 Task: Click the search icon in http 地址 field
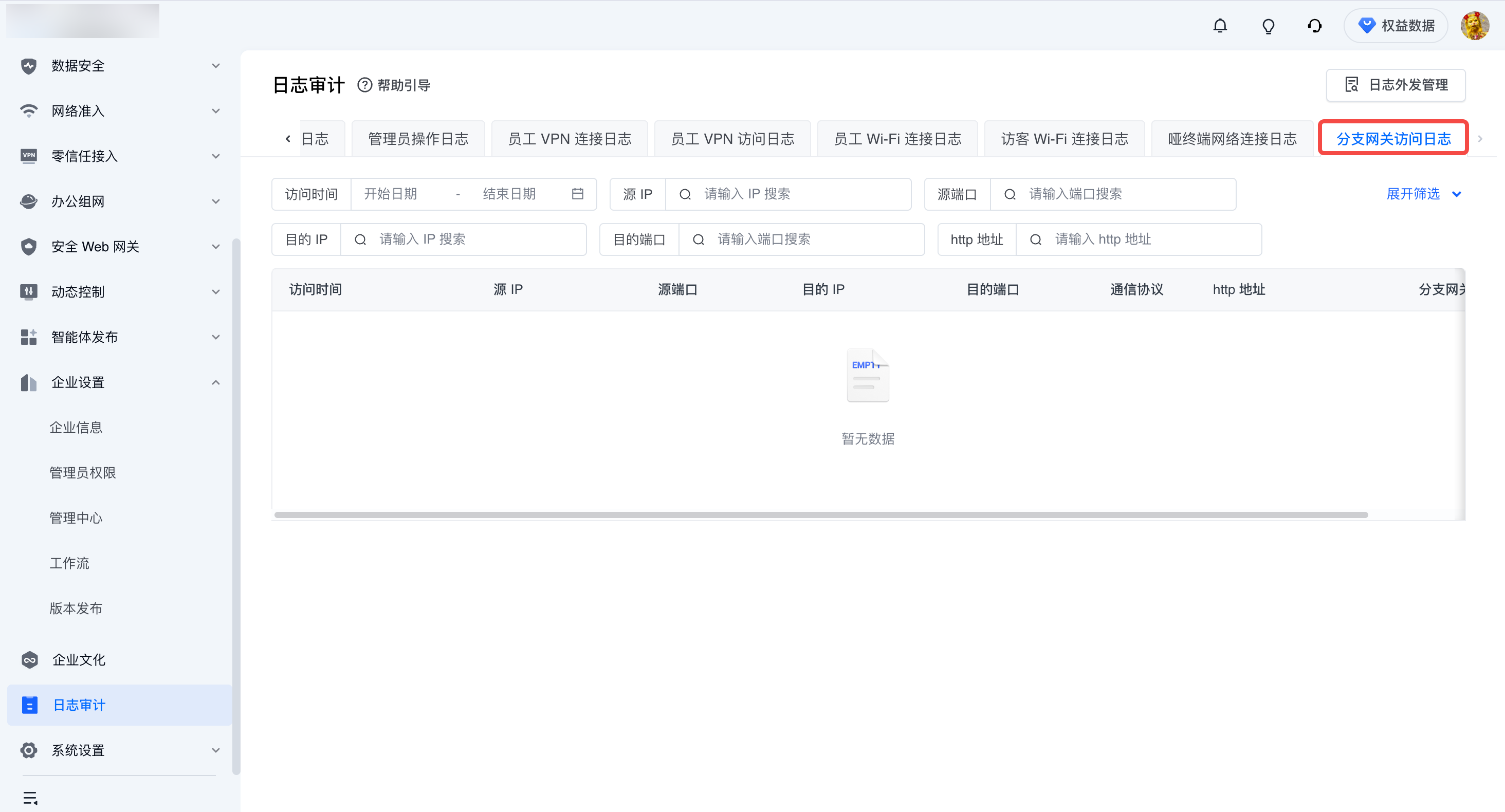1035,239
